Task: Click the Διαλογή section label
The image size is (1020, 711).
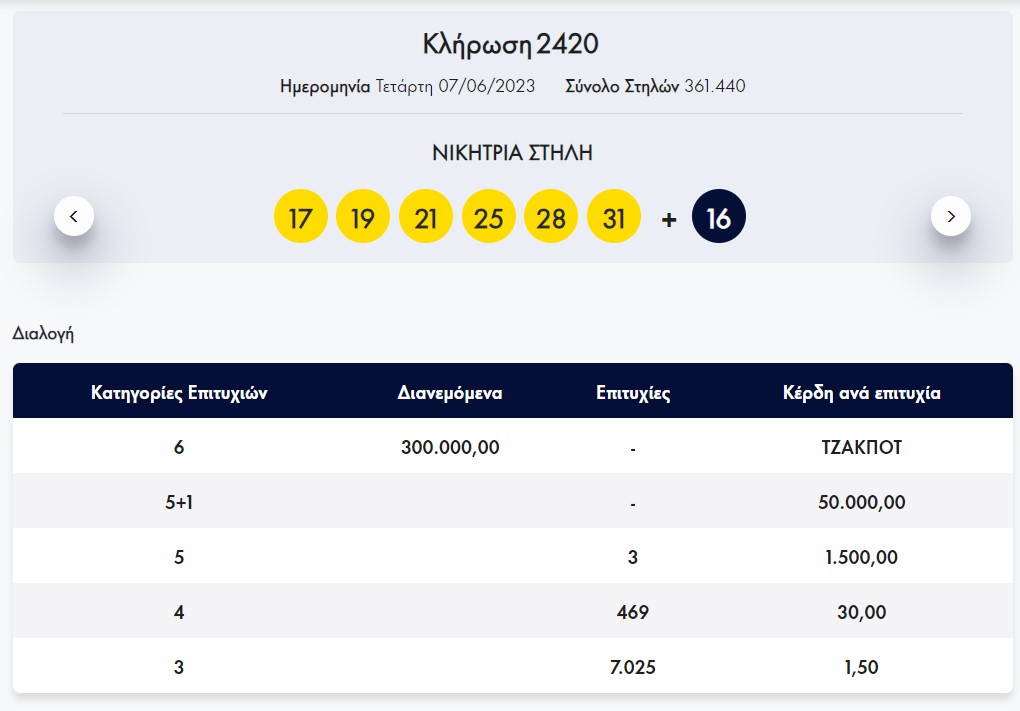Action: (43, 334)
